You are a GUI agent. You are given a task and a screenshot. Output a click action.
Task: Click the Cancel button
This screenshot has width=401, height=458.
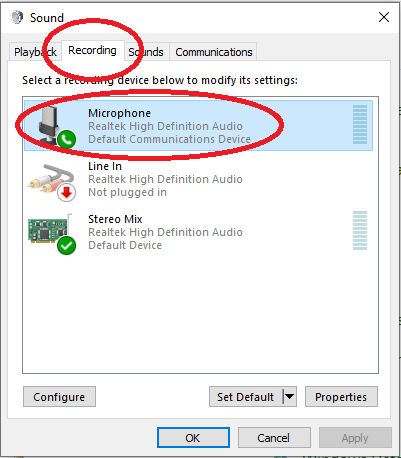(x=274, y=438)
